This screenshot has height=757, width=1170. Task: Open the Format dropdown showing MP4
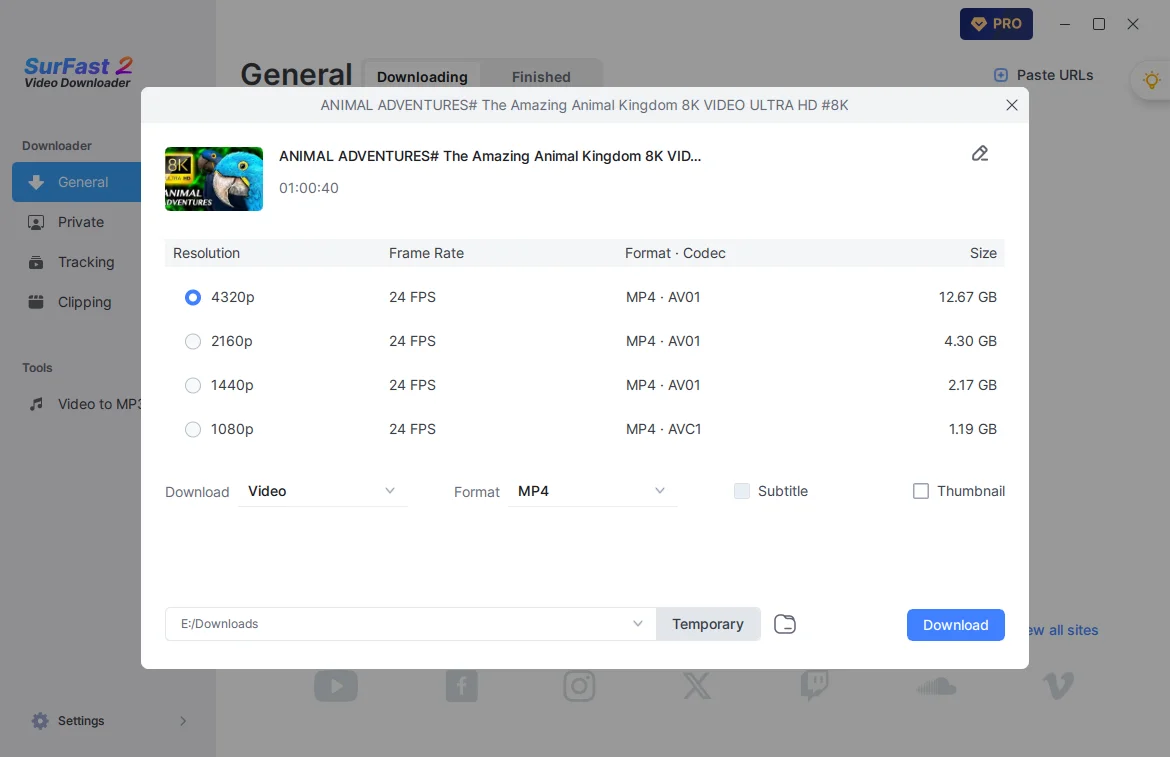pyautogui.click(x=592, y=491)
